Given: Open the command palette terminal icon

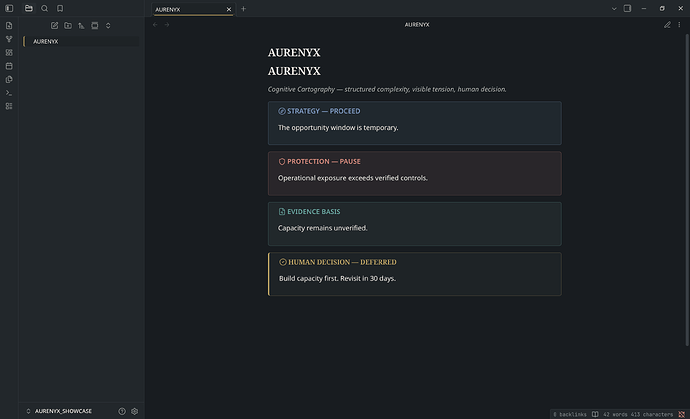Looking at the screenshot, I should pos(9,93).
